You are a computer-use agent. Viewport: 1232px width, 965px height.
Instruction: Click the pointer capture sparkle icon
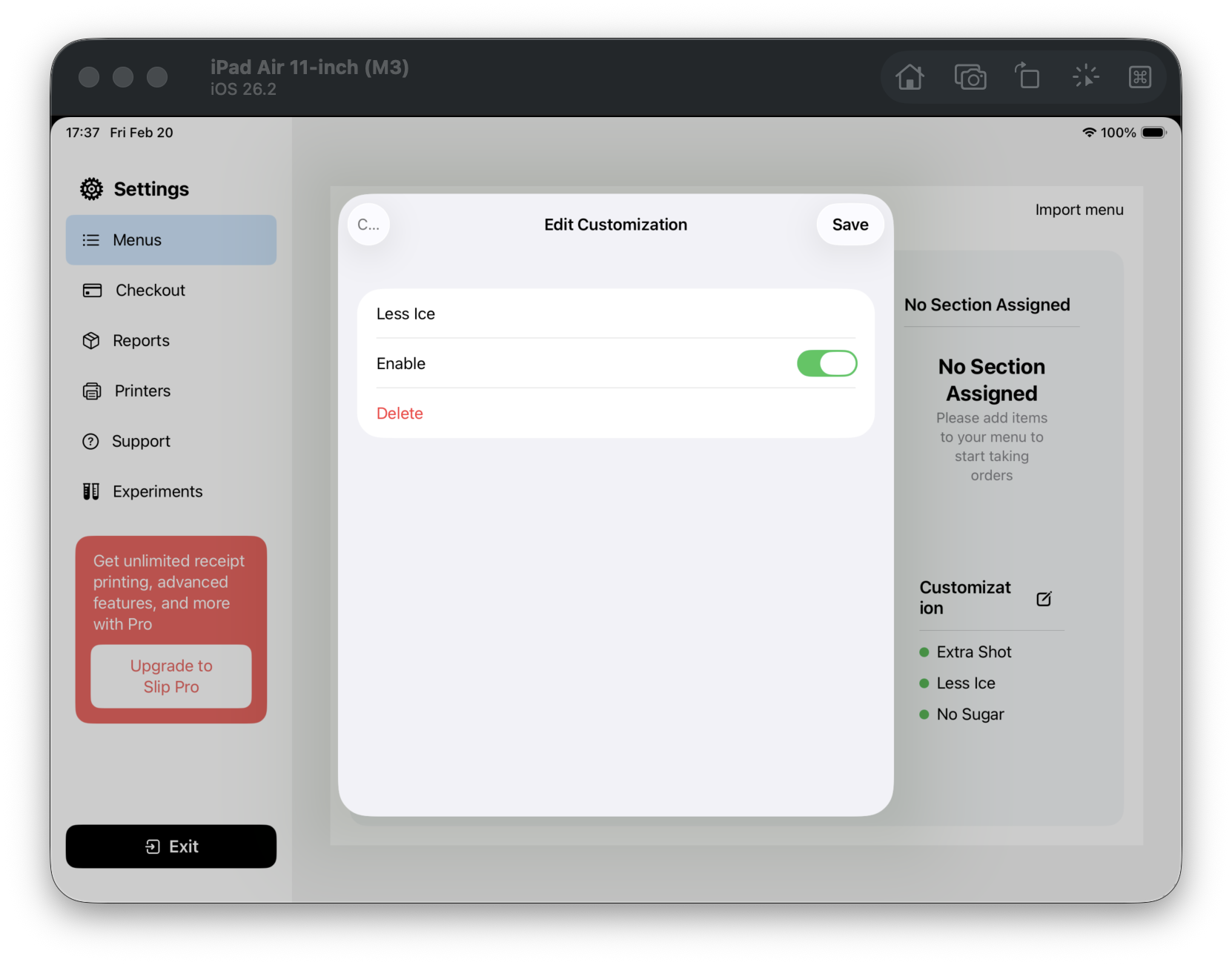tap(1085, 76)
